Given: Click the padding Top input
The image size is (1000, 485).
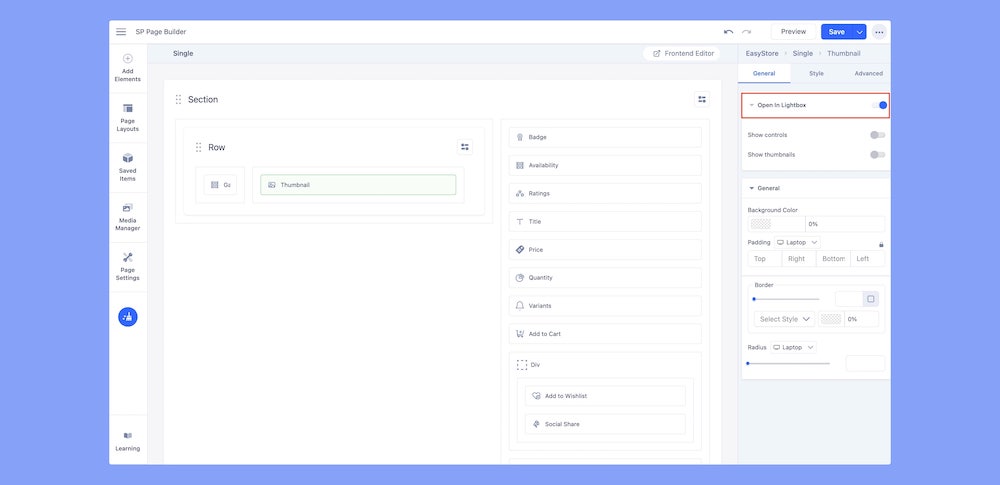Looking at the screenshot, I should (765, 258).
